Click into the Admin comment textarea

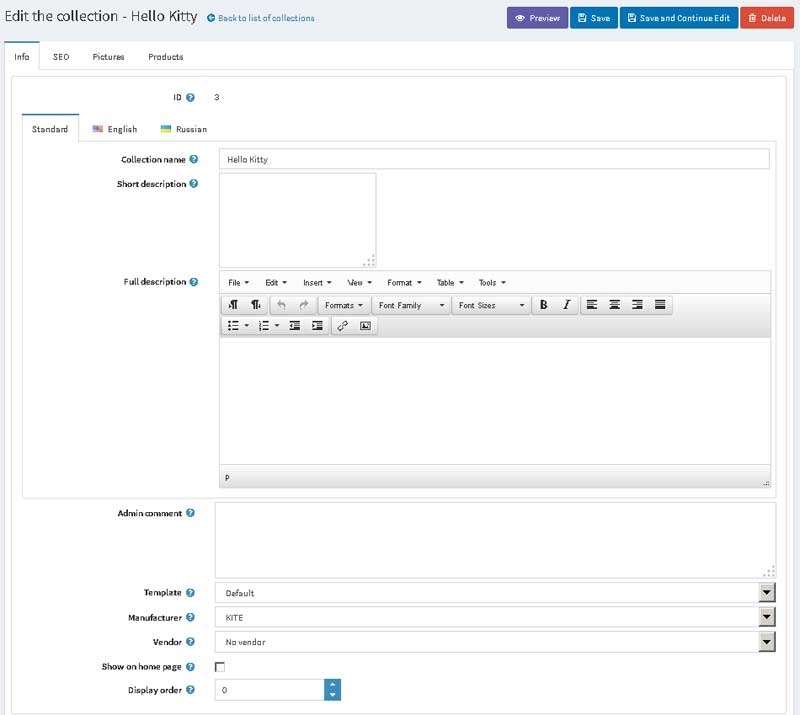point(495,540)
